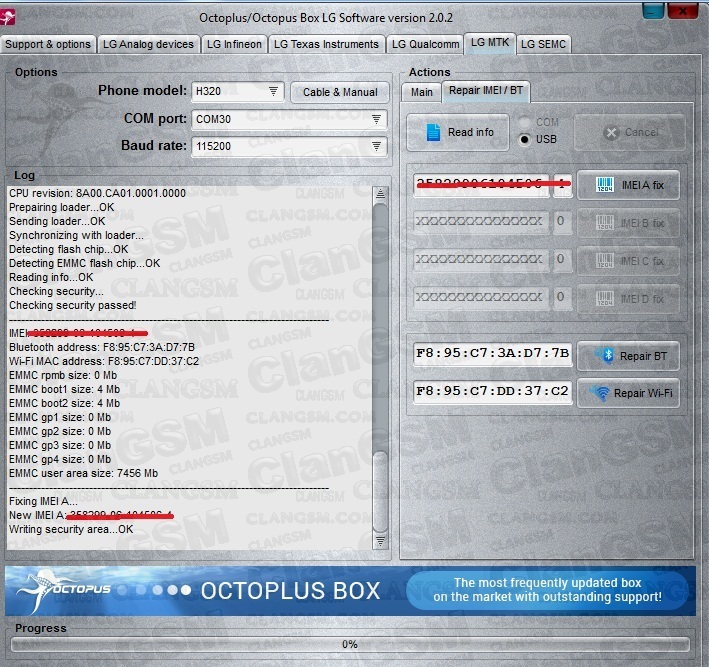Click log line 'Writing security area...OK'
The image size is (709, 667).
pyautogui.click(x=71, y=529)
